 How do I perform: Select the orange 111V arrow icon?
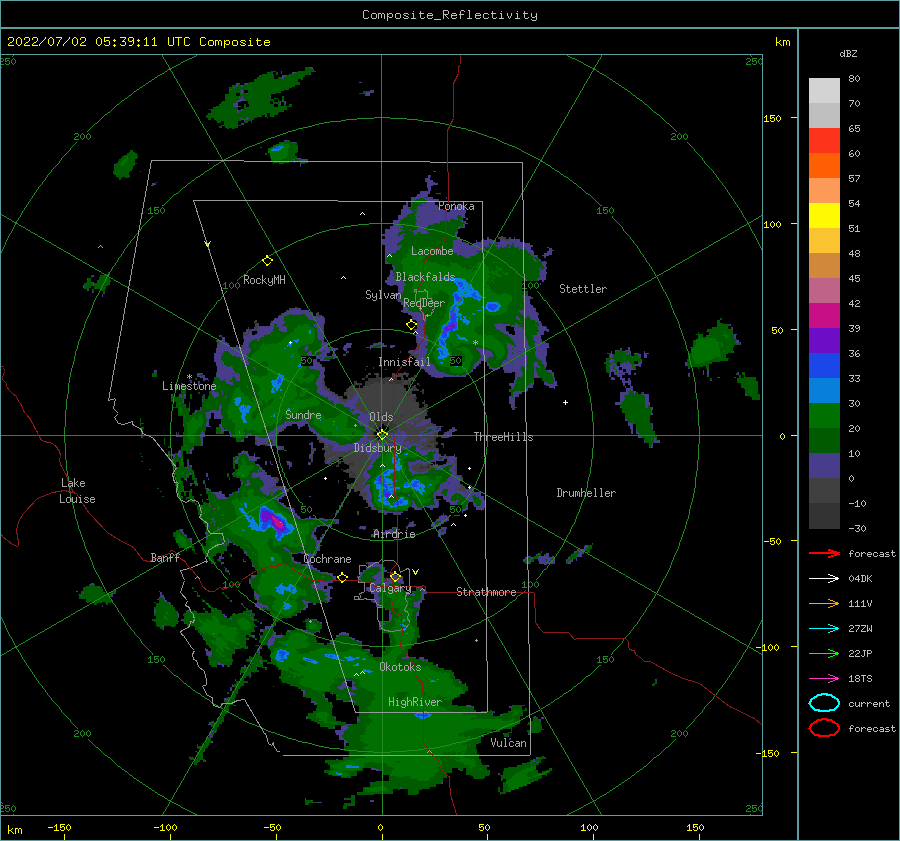(x=824, y=603)
